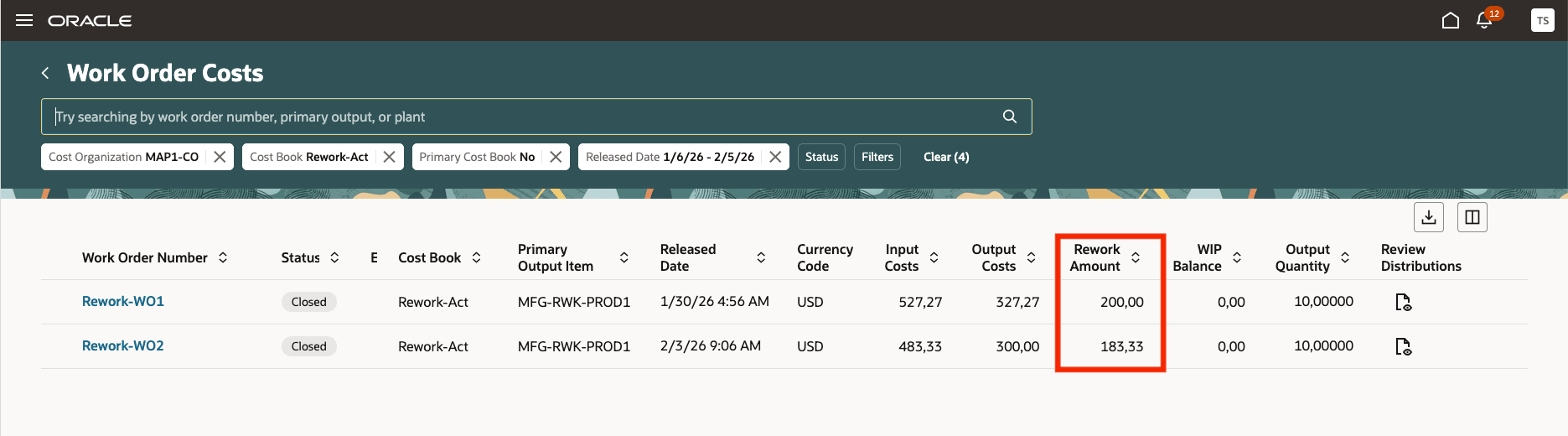
Task: Remove the Primary Cost Book filter chip
Action: 556,157
